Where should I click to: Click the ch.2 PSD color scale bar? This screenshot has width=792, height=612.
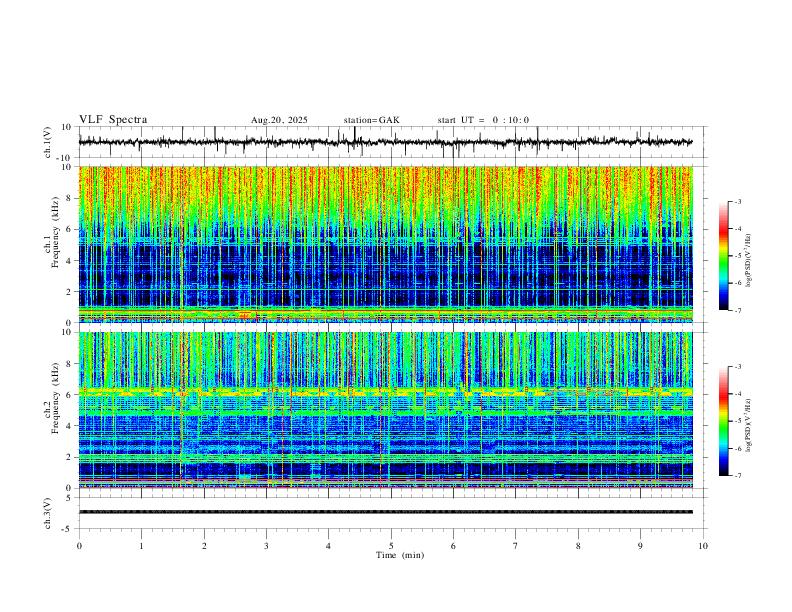[723, 421]
